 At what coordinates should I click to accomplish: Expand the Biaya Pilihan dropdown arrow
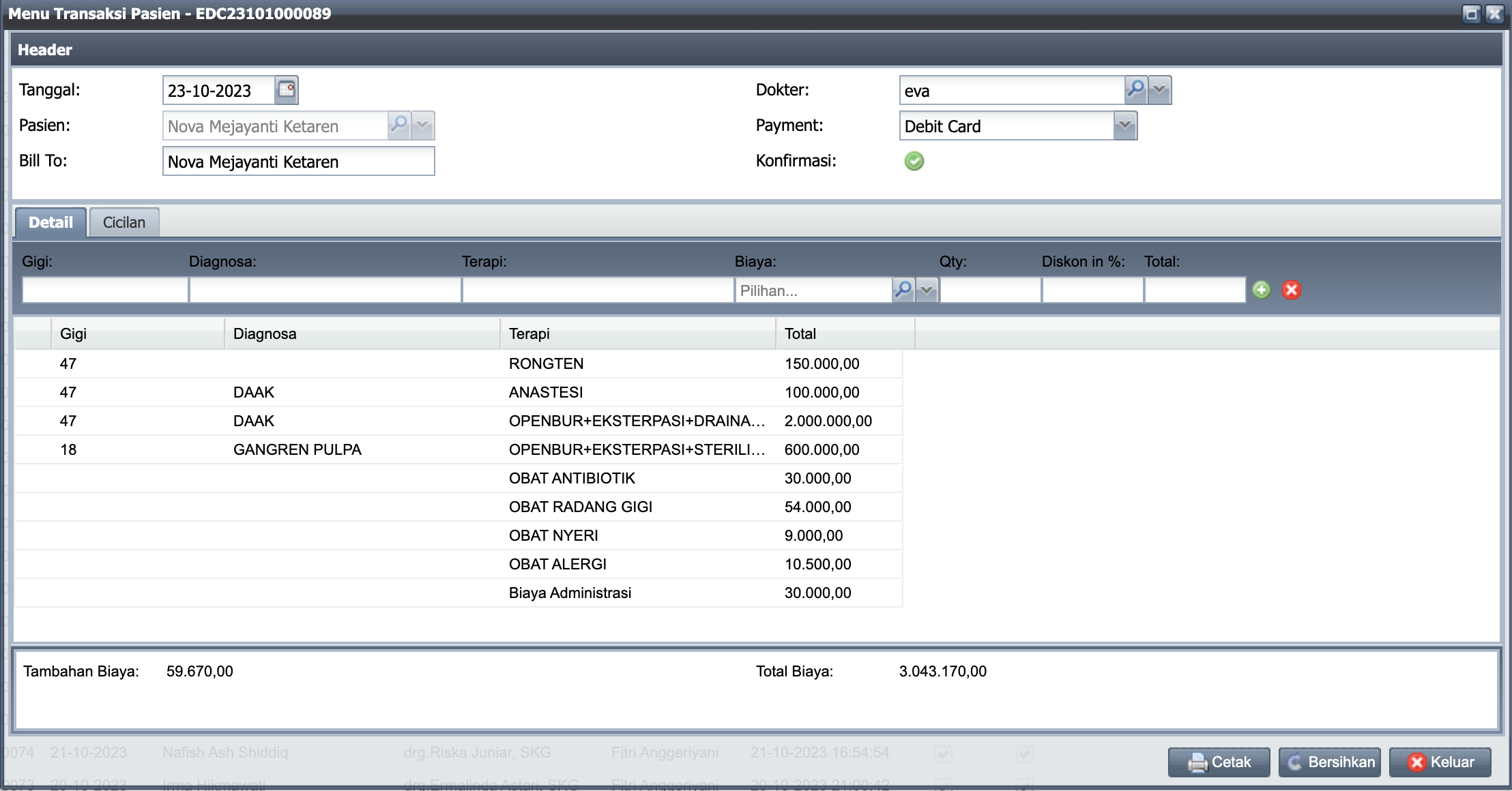[x=927, y=290]
